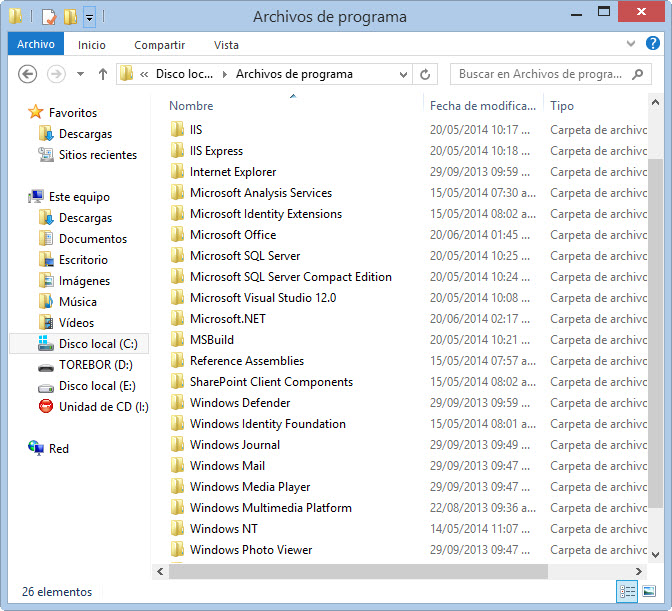Switch to the Vista ribbon tab
Image resolution: width=672 pixels, height=611 pixels.
coord(226,45)
